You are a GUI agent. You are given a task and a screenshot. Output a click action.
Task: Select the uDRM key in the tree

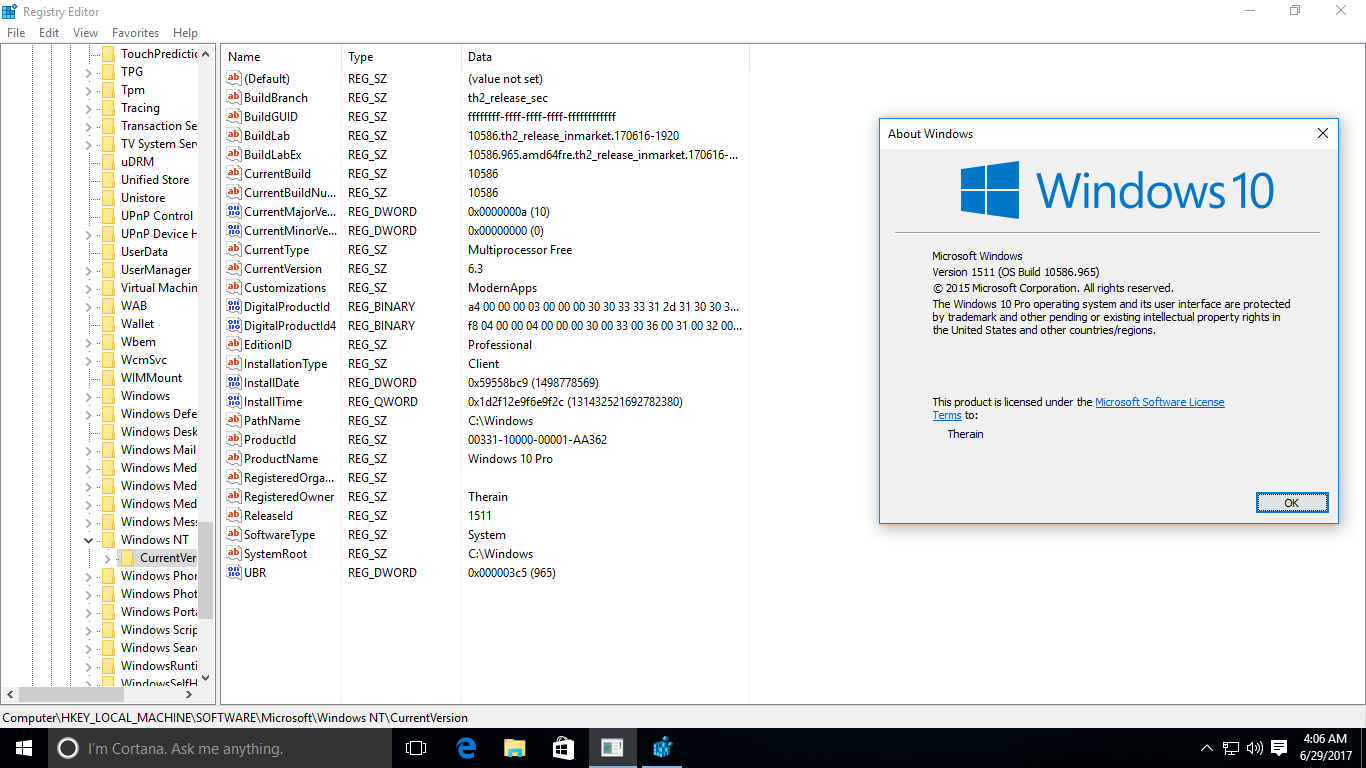[138, 162]
